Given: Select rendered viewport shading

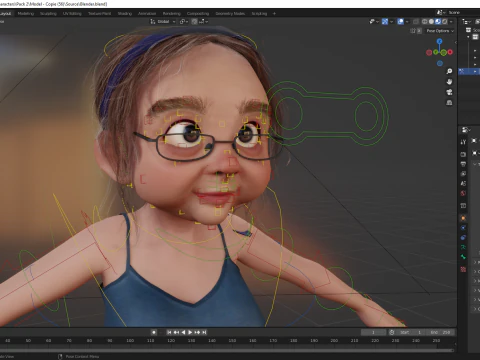Looking at the screenshot, I should pos(445,22).
